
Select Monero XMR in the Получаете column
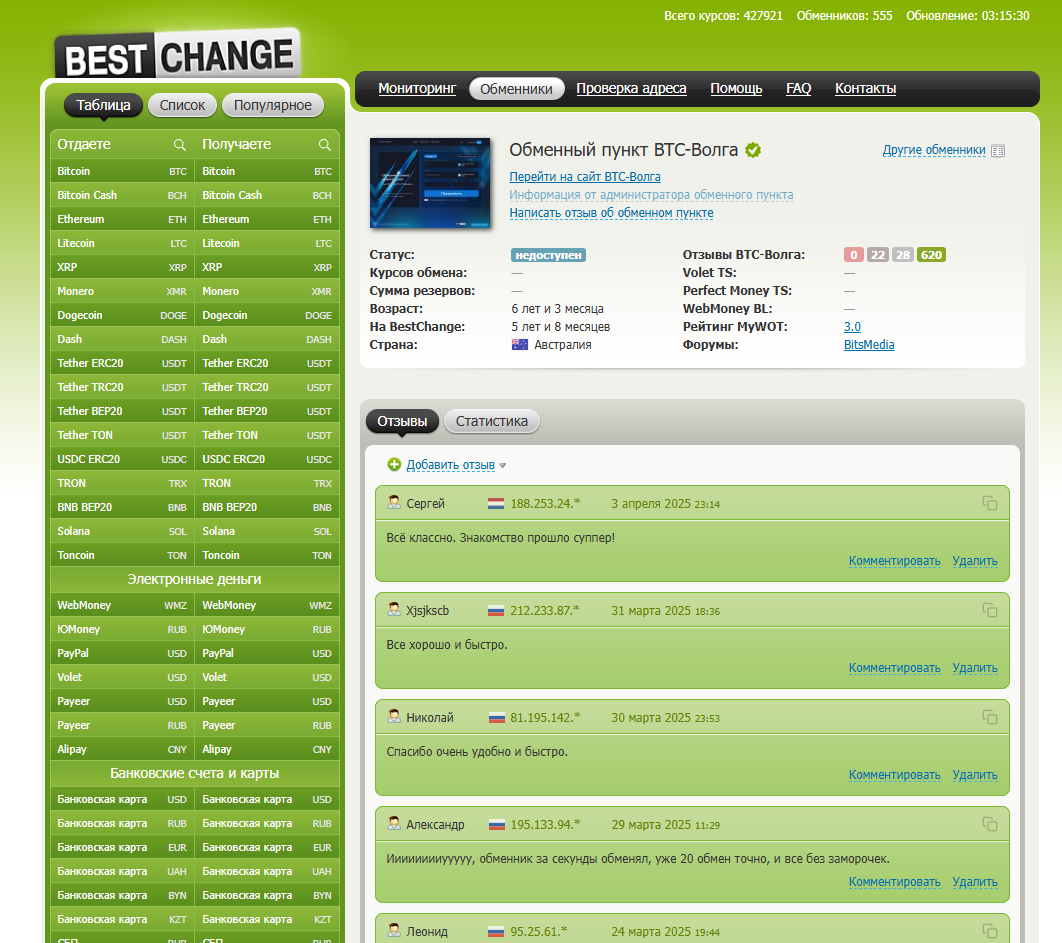267,291
